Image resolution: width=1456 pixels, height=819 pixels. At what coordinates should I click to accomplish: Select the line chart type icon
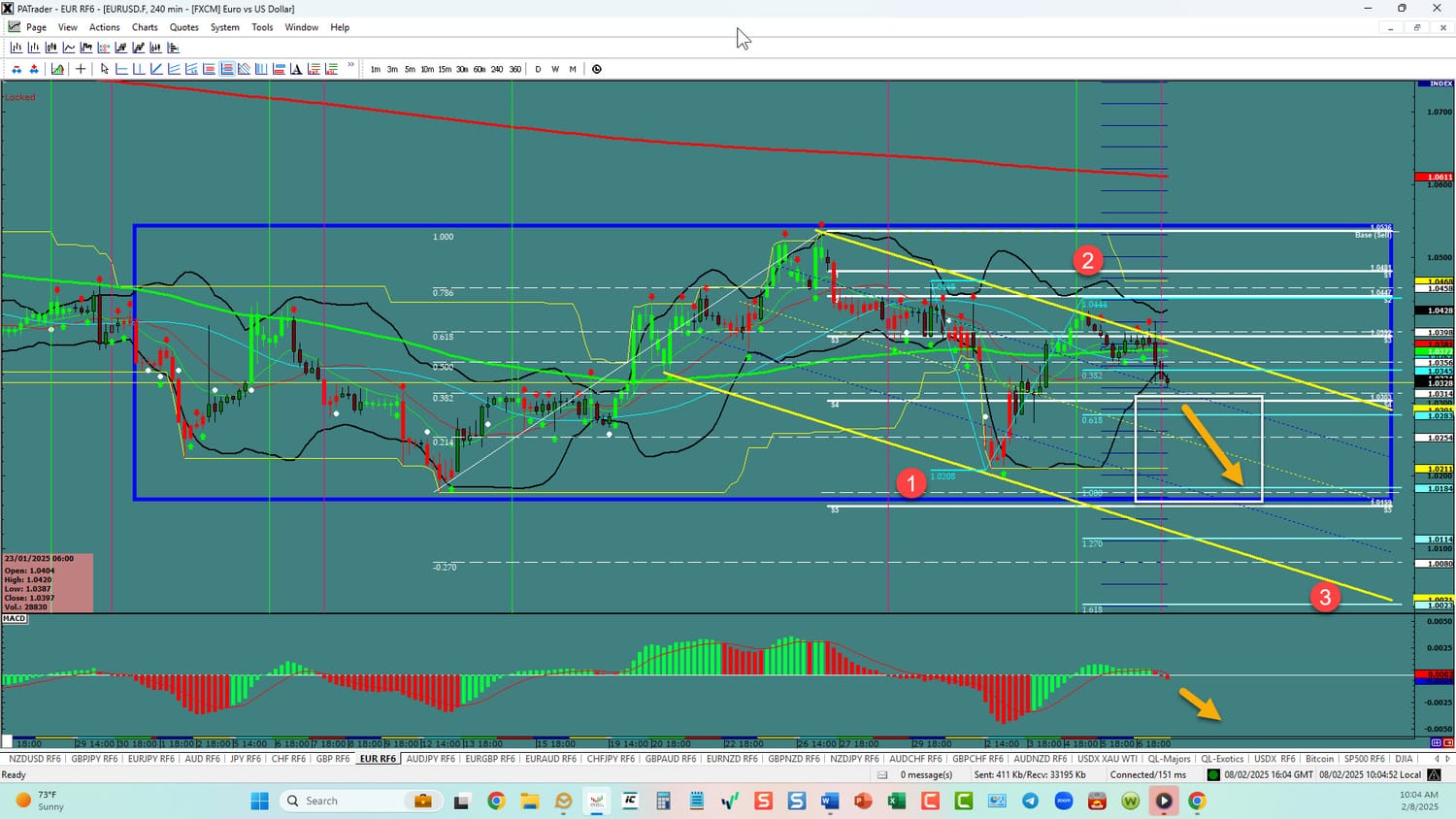point(69,48)
